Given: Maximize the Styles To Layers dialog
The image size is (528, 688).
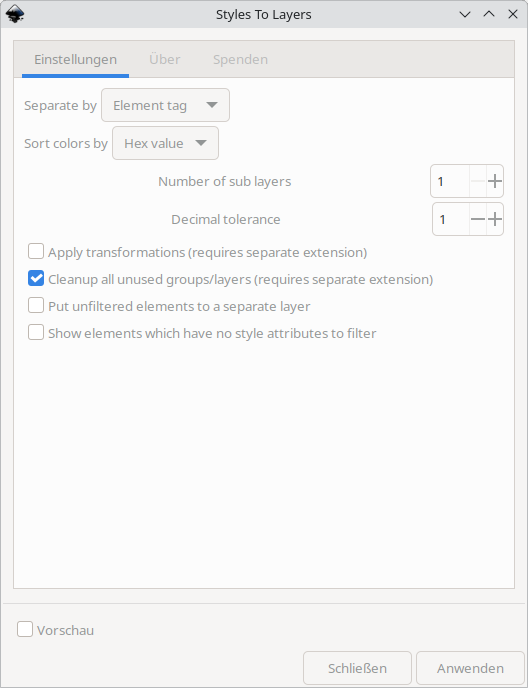Looking at the screenshot, I should click(489, 14).
